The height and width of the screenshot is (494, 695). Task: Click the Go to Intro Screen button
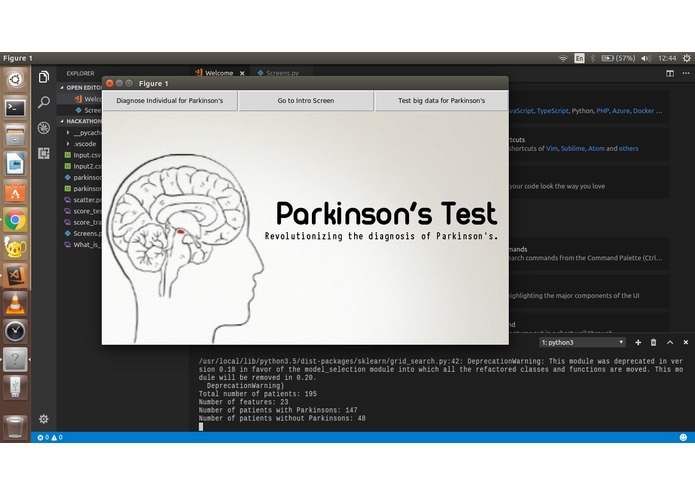point(306,101)
